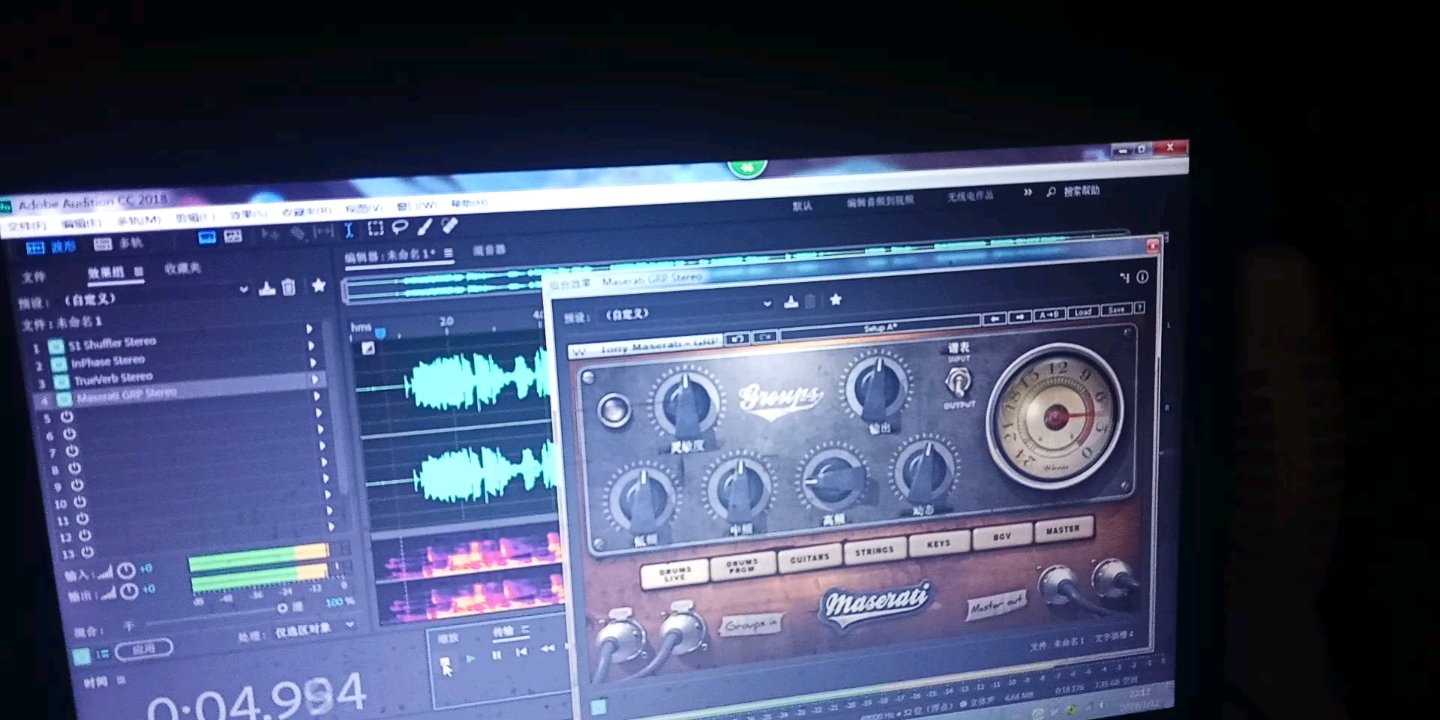Adjust the output (输出) knob on Maserati

(x=877, y=387)
